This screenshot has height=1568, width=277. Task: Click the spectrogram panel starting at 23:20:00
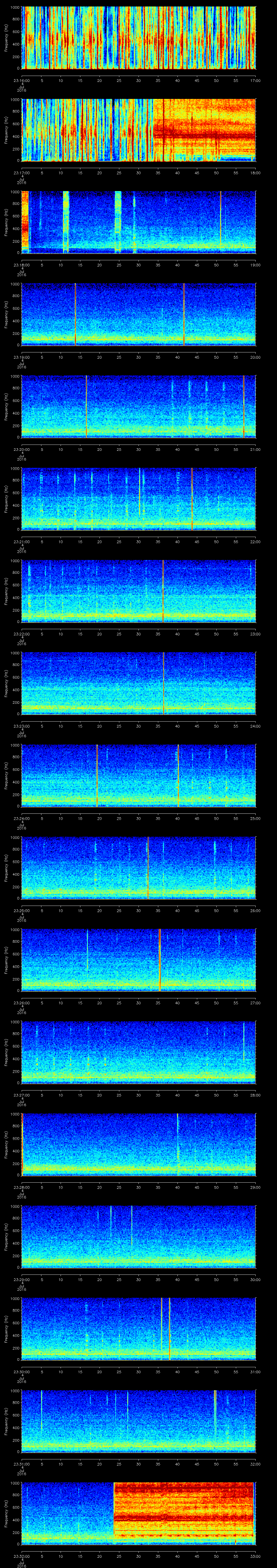click(138, 407)
